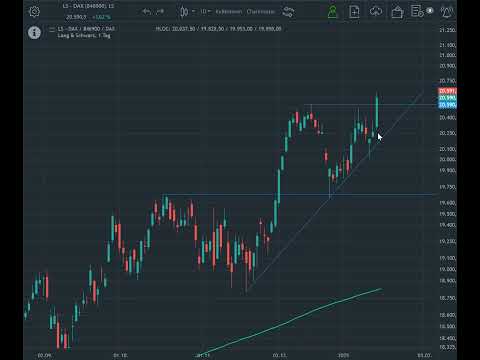Open chart settings gear icon
480x360 pixels.
(x=34, y=12)
